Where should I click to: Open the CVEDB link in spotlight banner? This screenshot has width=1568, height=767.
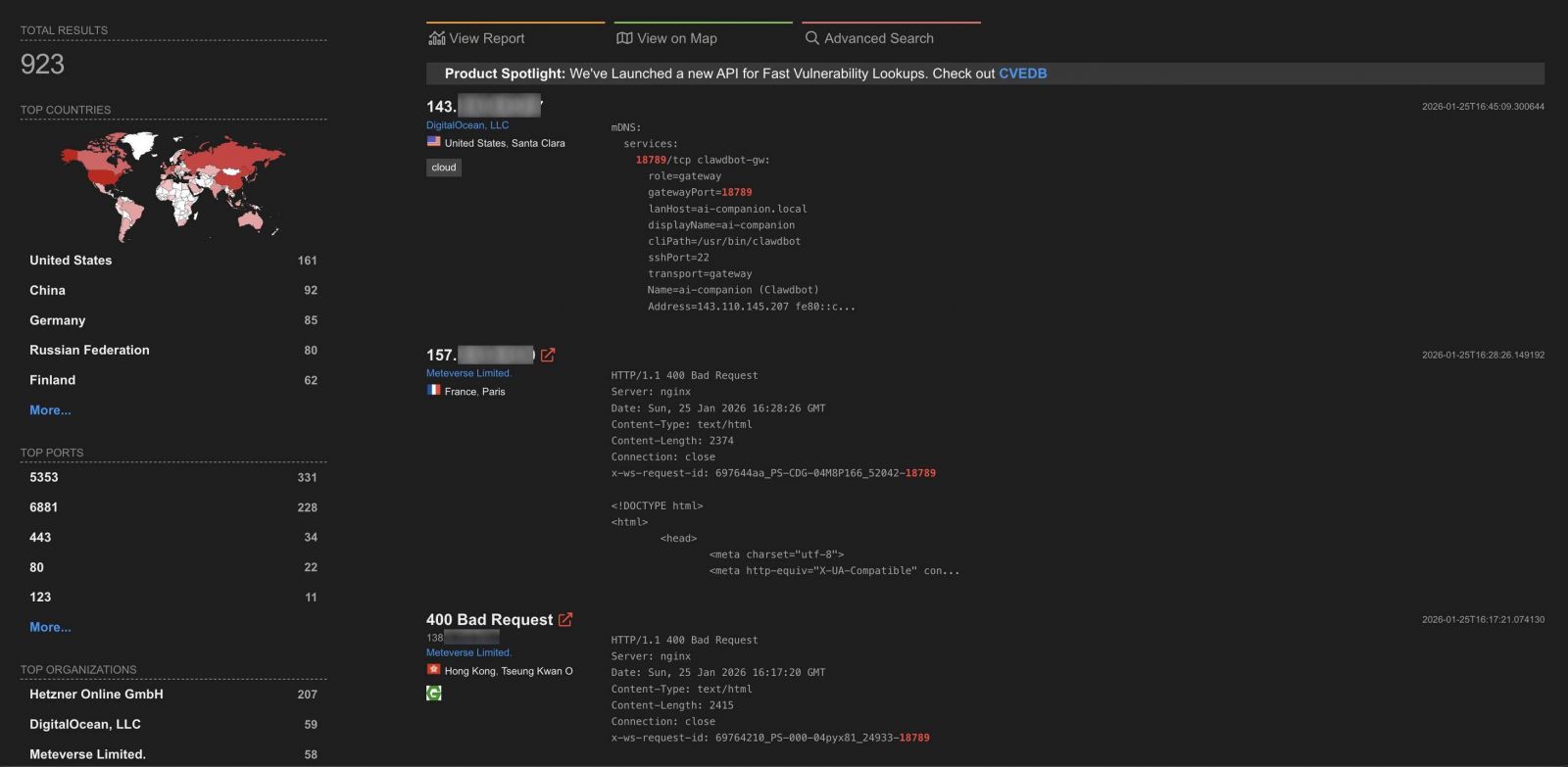[1022, 73]
